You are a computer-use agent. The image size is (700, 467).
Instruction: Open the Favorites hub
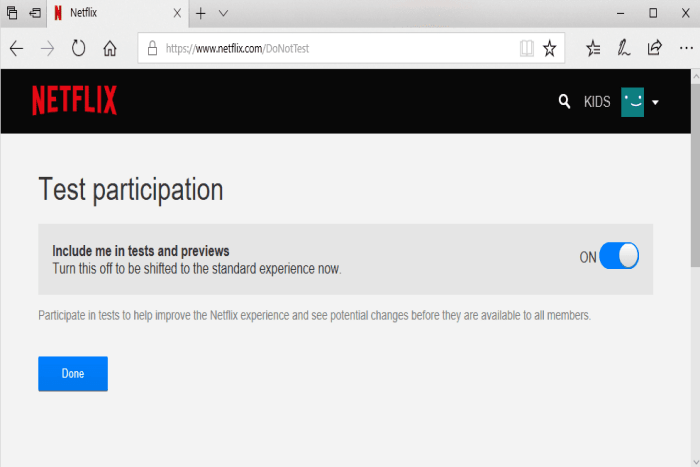(x=593, y=48)
